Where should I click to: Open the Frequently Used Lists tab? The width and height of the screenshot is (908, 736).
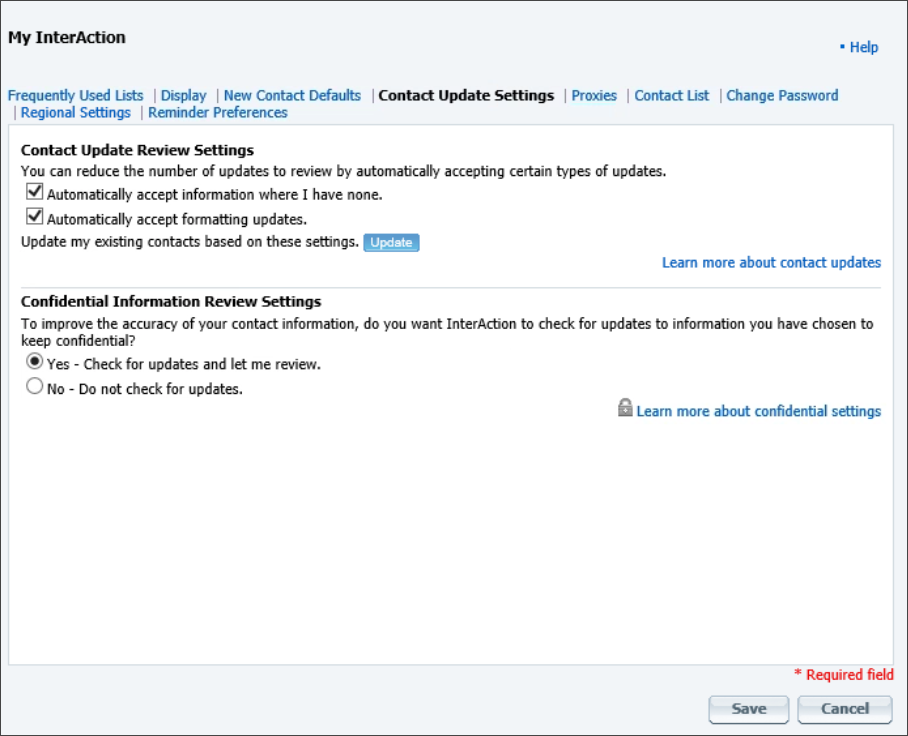pyautogui.click(x=75, y=96)
